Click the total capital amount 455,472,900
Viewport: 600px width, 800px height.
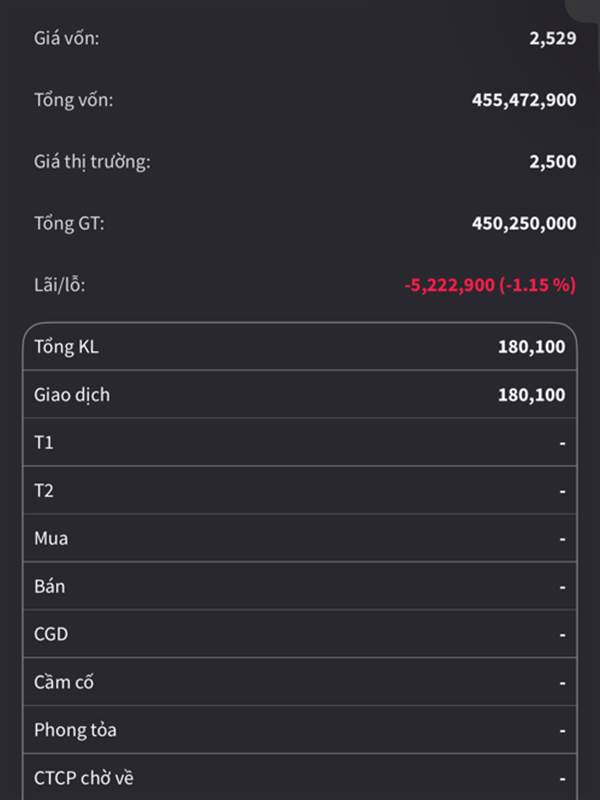(x=524, y=100)
